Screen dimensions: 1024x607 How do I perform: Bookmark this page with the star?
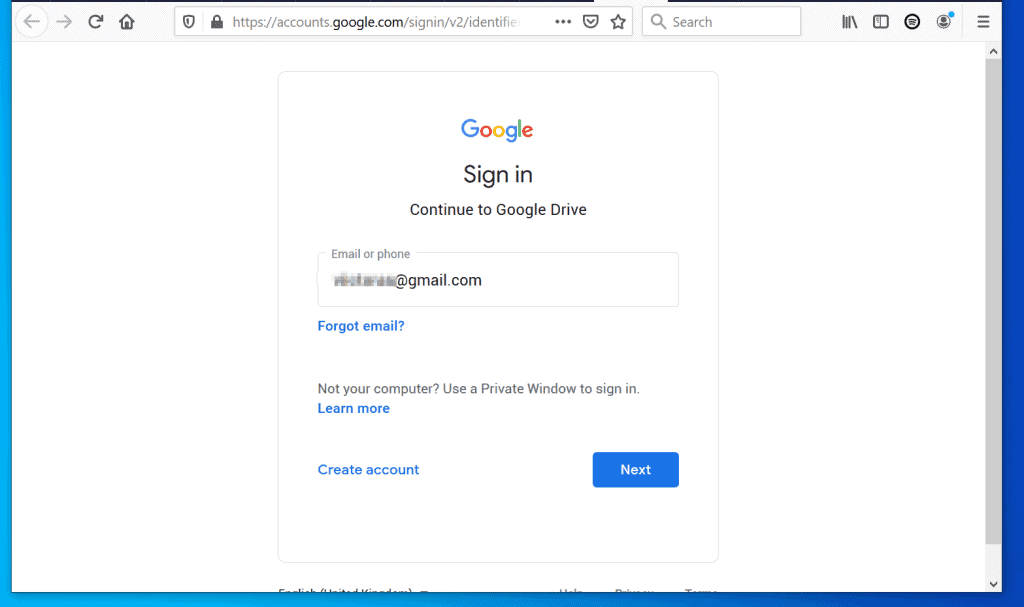pos(618,22)
